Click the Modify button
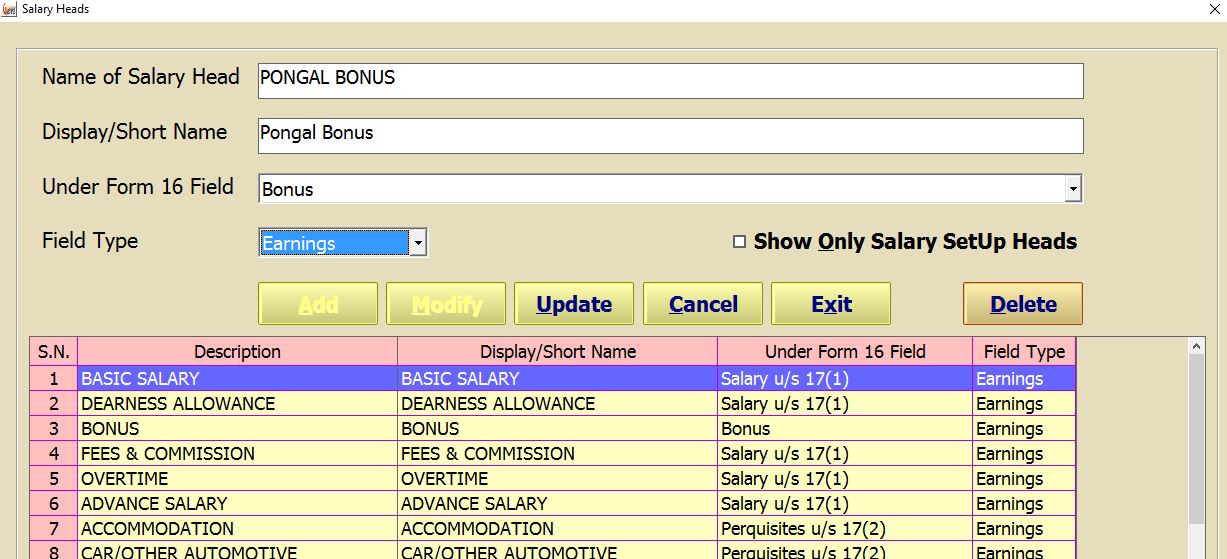The height and width of the screenshot is (559, 1227). click(446, 304)
